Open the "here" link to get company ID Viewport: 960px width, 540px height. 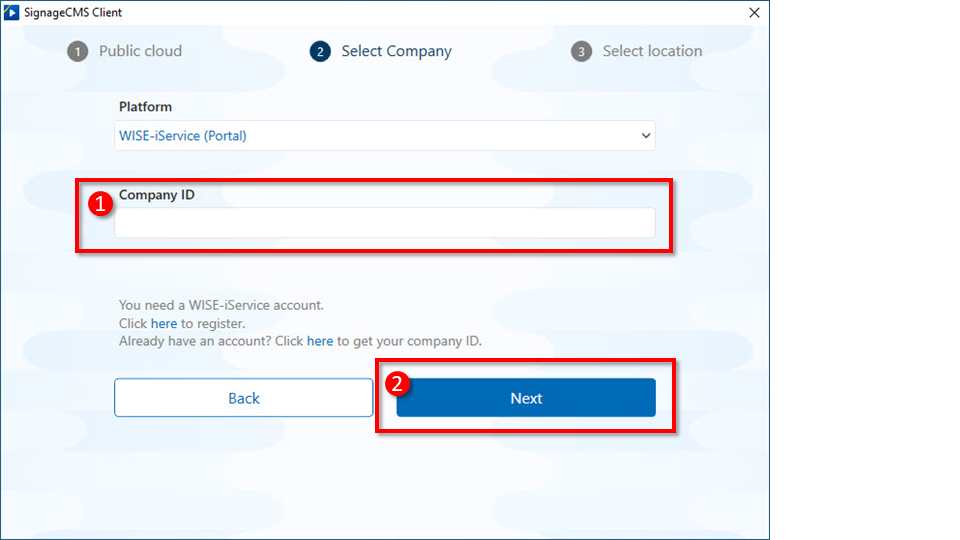pyautogui.click(x=320, y=341)
